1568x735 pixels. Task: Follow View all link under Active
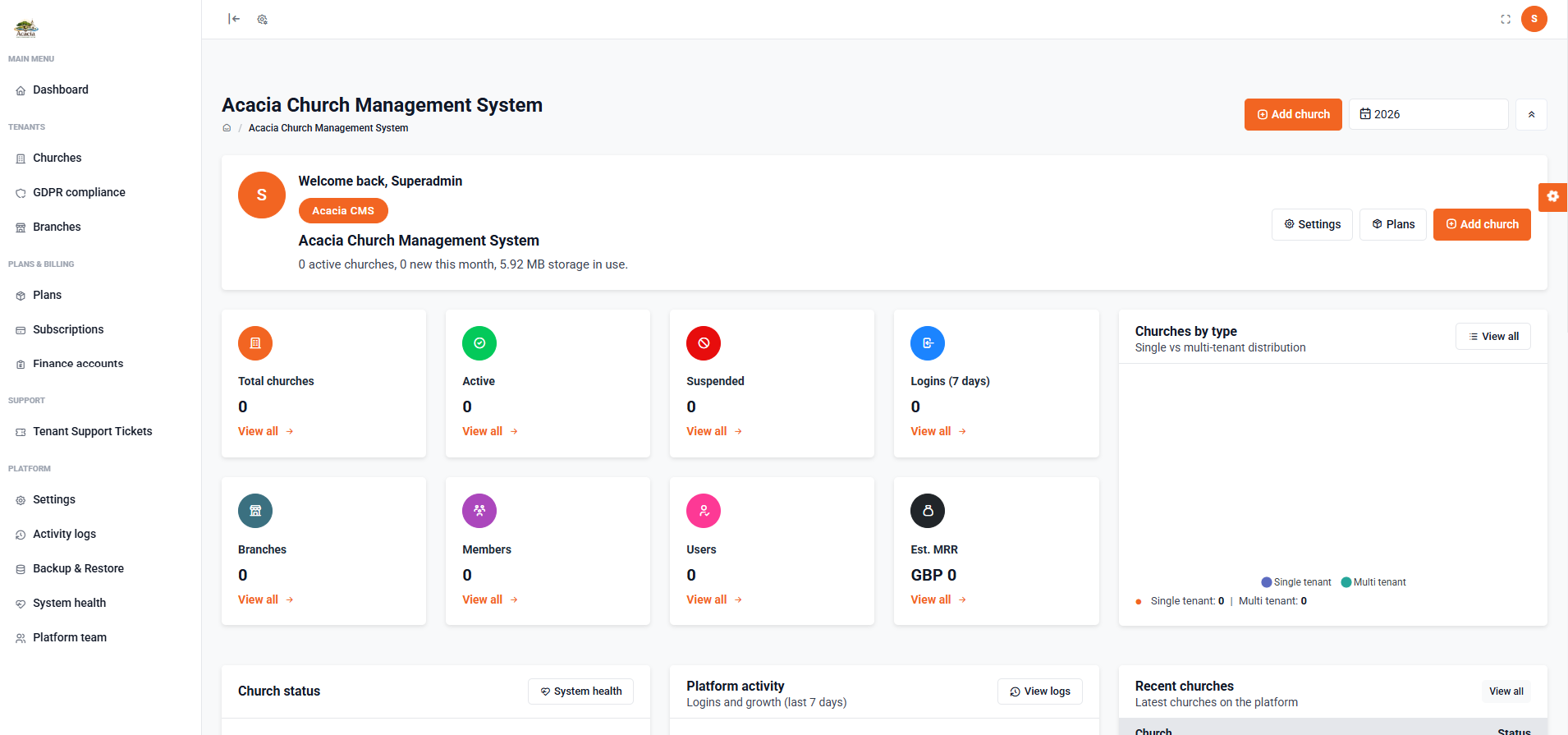(490, 431)
